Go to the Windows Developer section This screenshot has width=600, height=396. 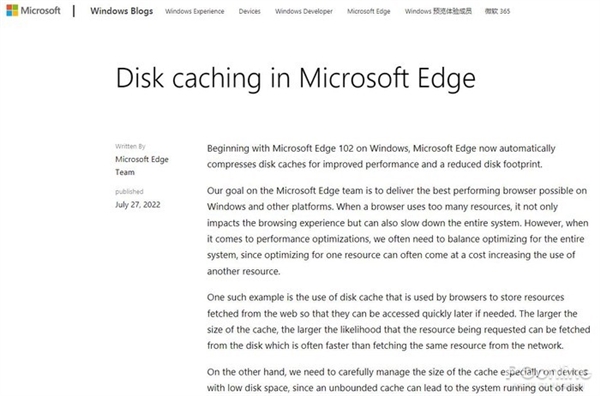tap(303, 11)
